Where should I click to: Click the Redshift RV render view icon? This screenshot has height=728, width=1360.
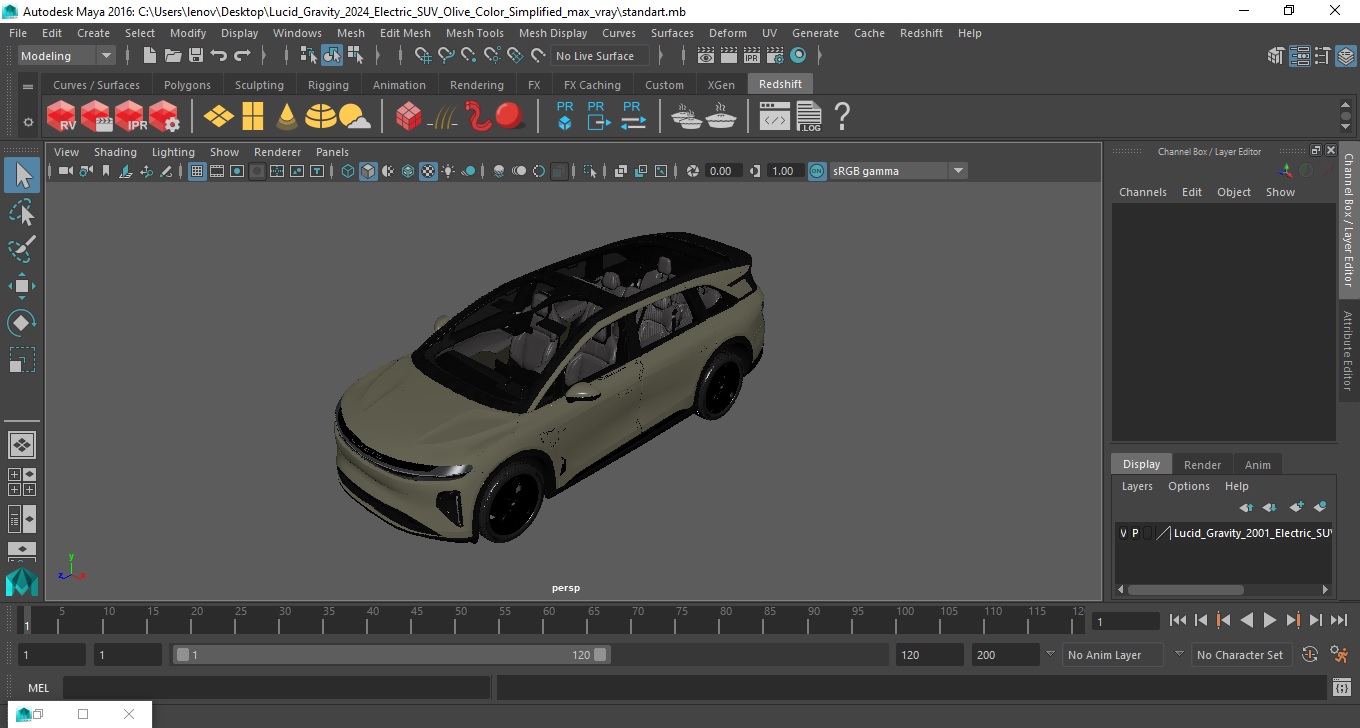pyautogui.click(x=62, y=117)
